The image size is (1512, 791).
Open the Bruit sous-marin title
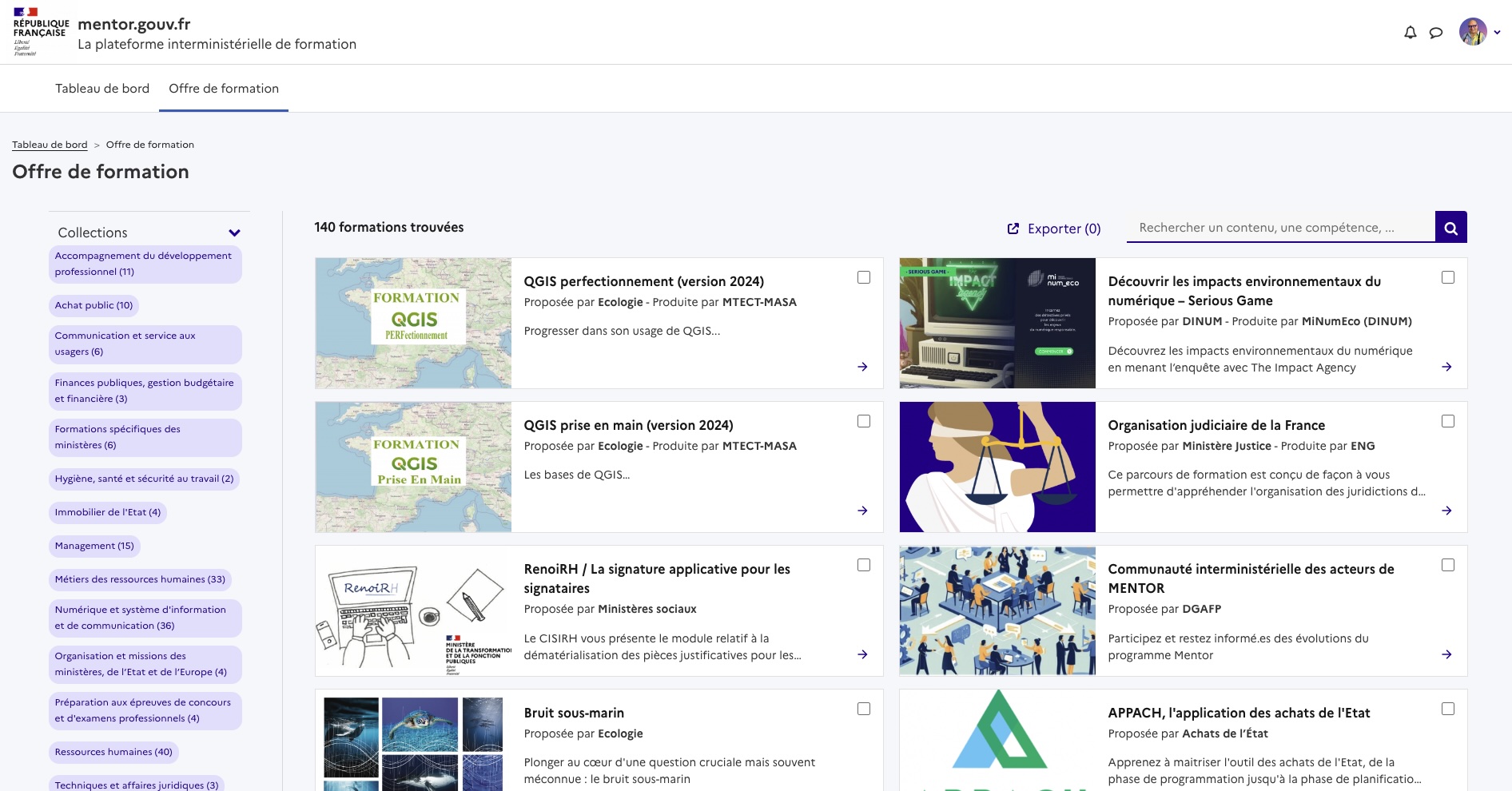pos(574,713)
